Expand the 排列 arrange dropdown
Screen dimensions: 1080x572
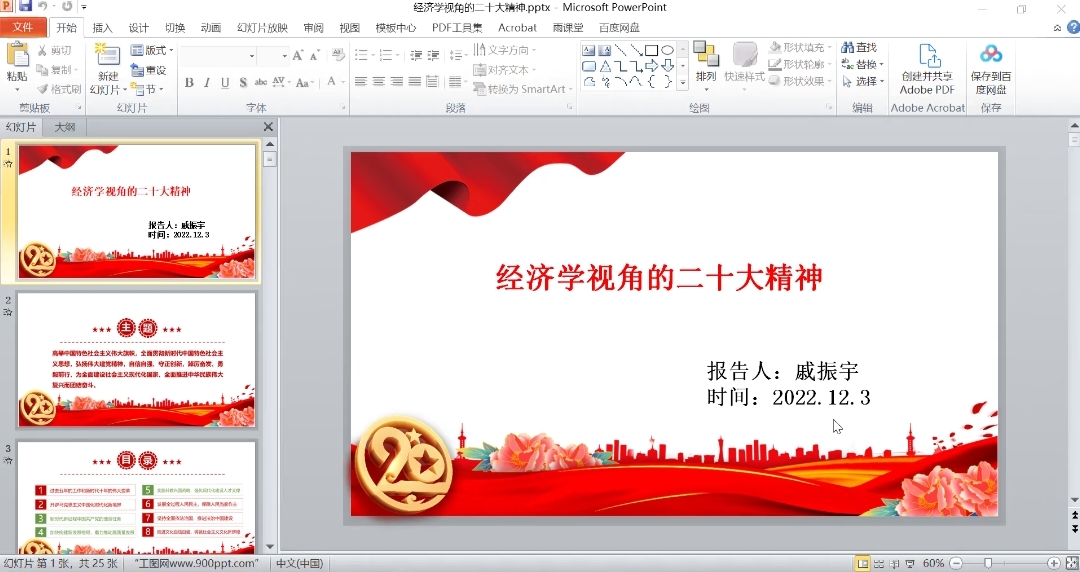[706, 77]
